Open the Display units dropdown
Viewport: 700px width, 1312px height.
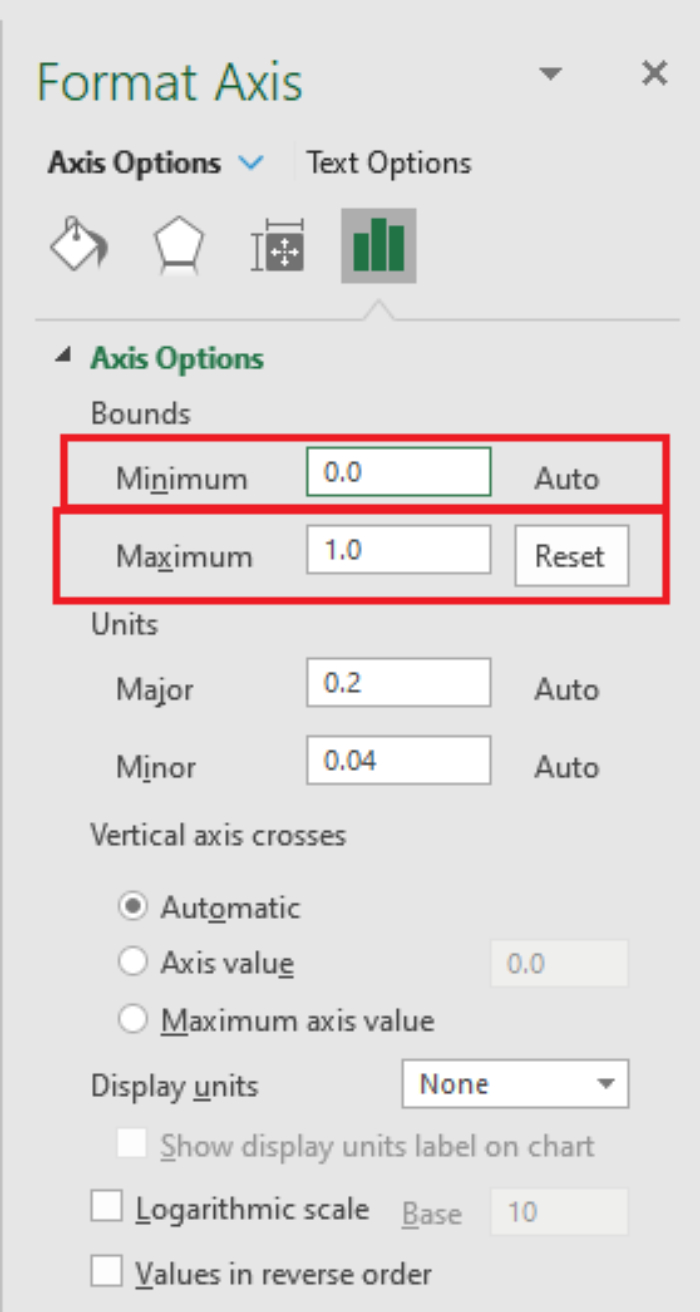[515, 1084]
